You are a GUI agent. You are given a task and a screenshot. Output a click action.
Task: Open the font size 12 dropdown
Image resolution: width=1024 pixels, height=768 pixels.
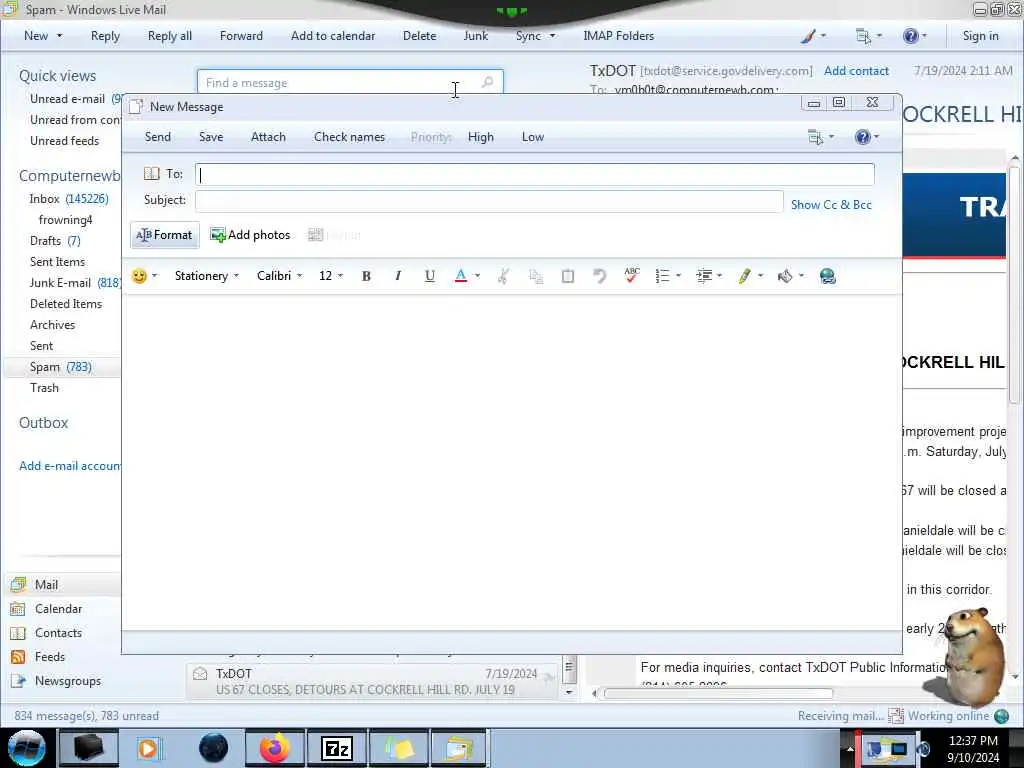point(330,276)
